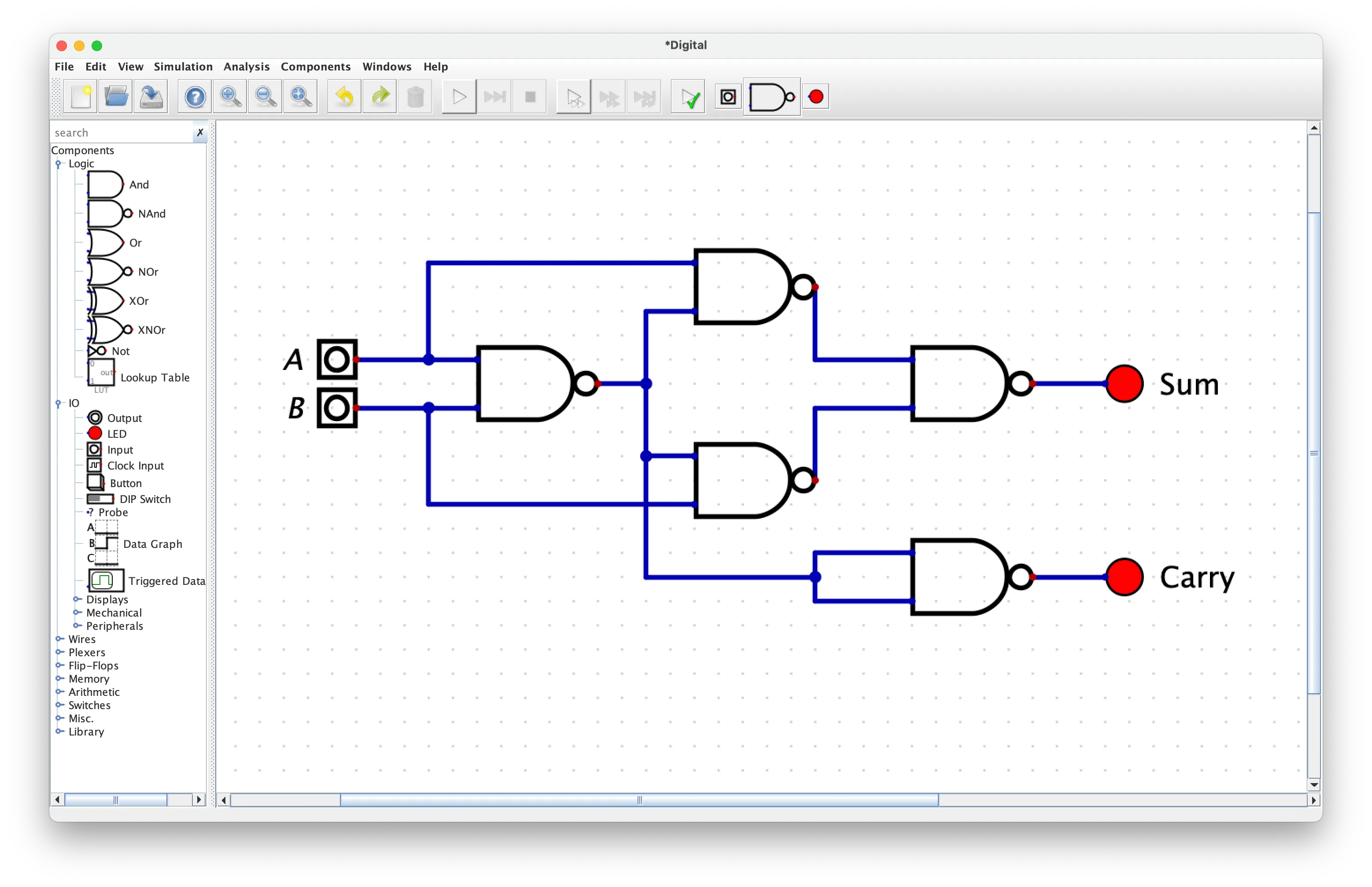This screenshot has height=887, width=1372.
Task: Open the Edit menu
Action: 96,67
